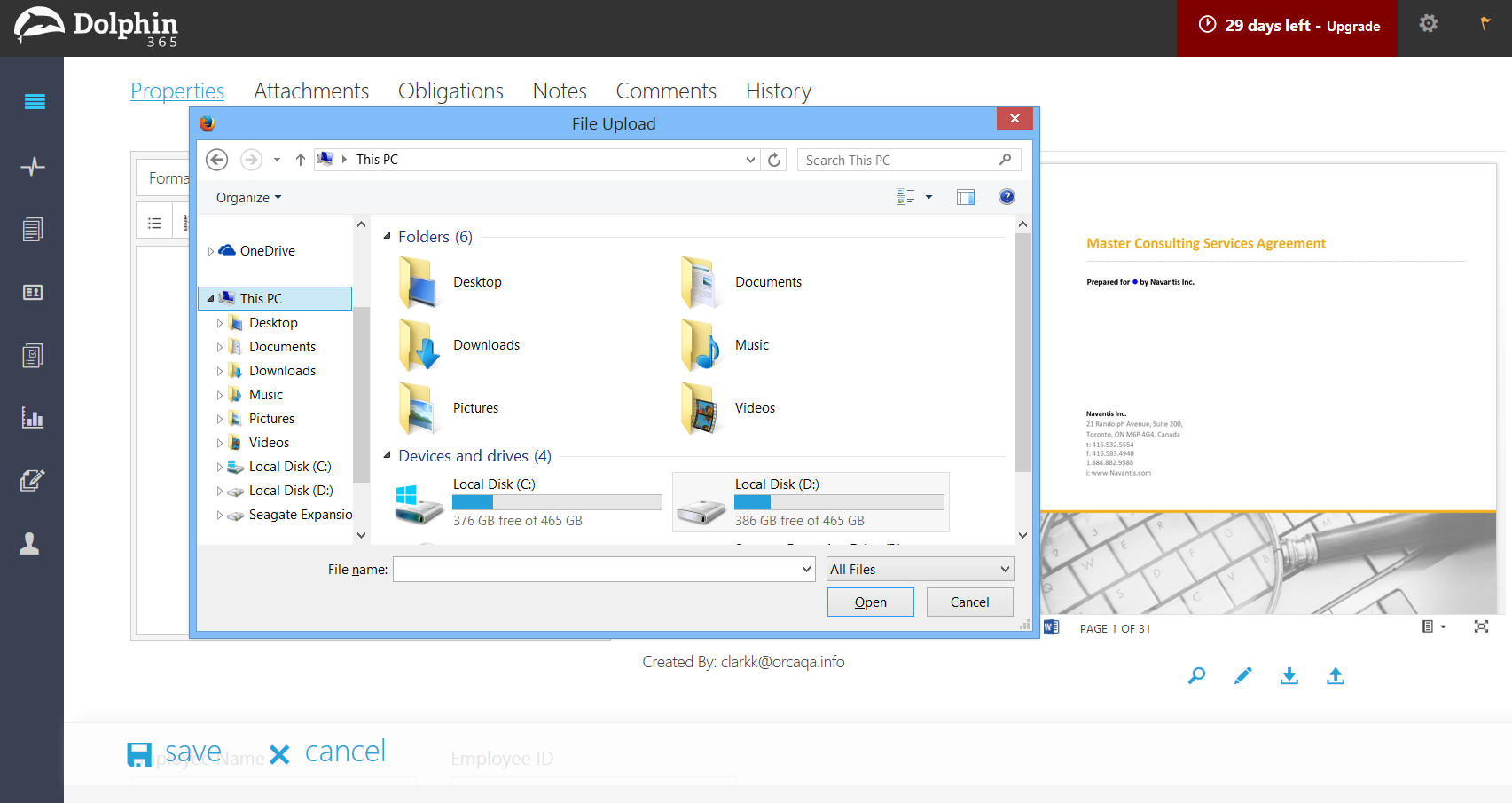Image resolution: width=1512 pixels, height=803 pixels.
Task: Click the bullet list formatting icon
Action: tap(154, 224)
